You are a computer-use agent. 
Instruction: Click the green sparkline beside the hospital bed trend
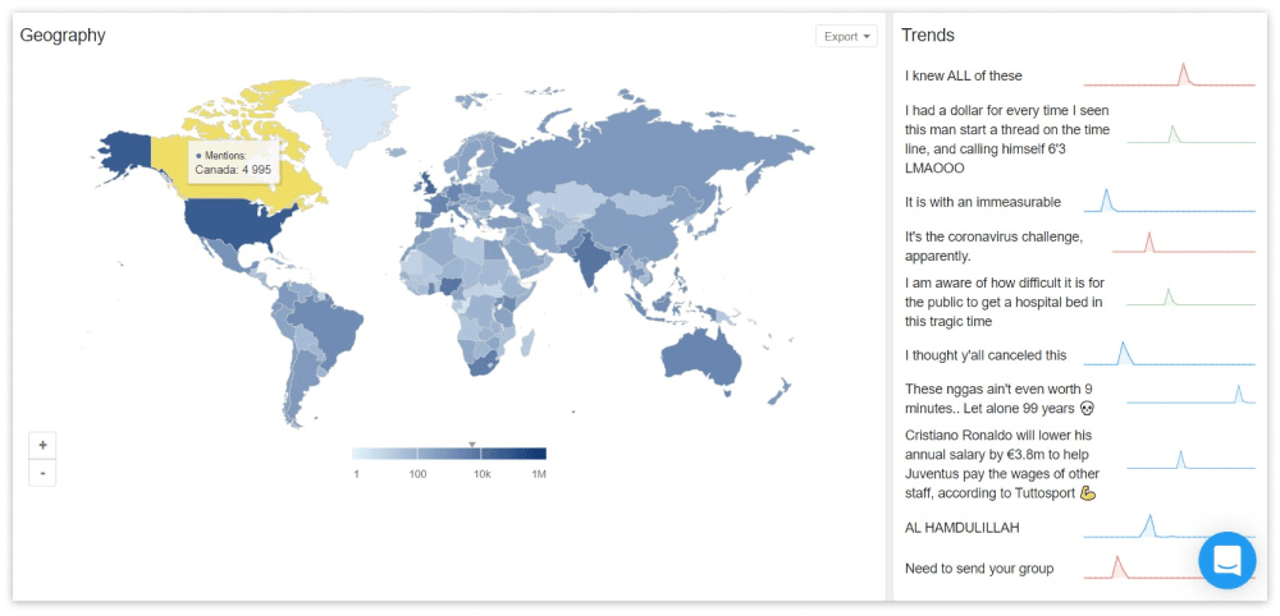[x=1169, y=297]
